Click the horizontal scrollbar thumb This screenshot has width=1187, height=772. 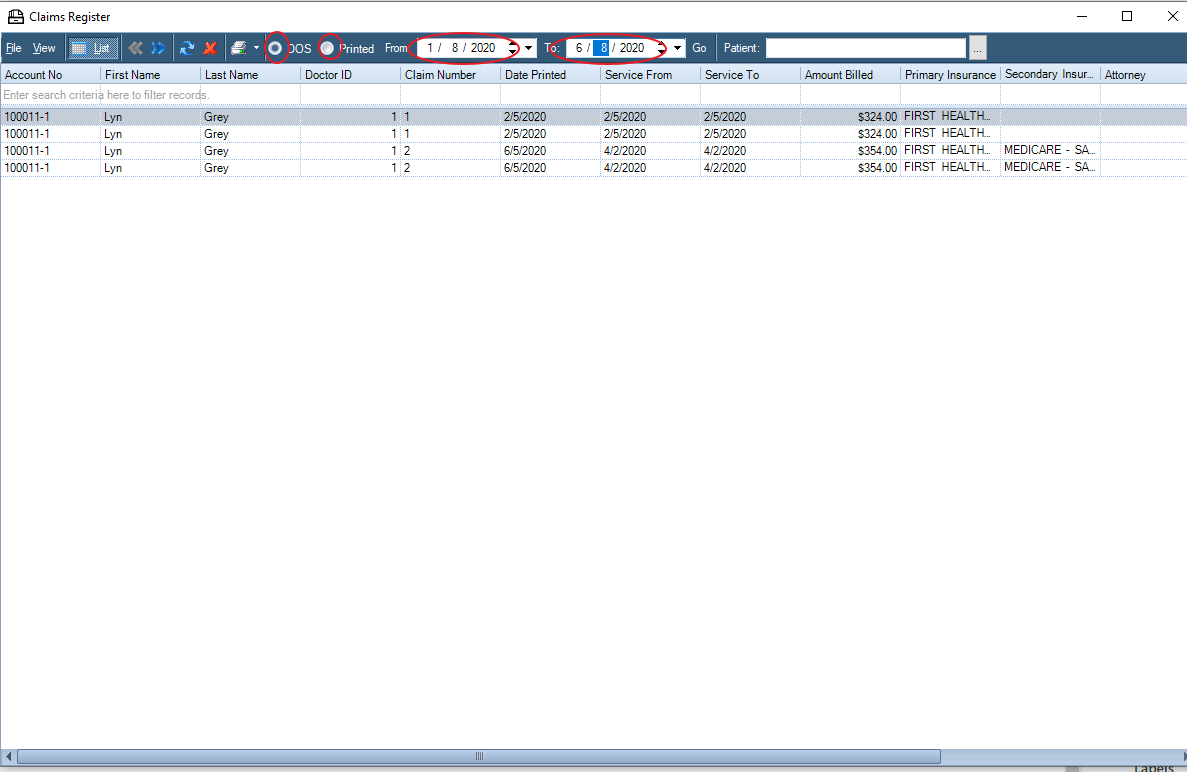(x=478, y=756)
